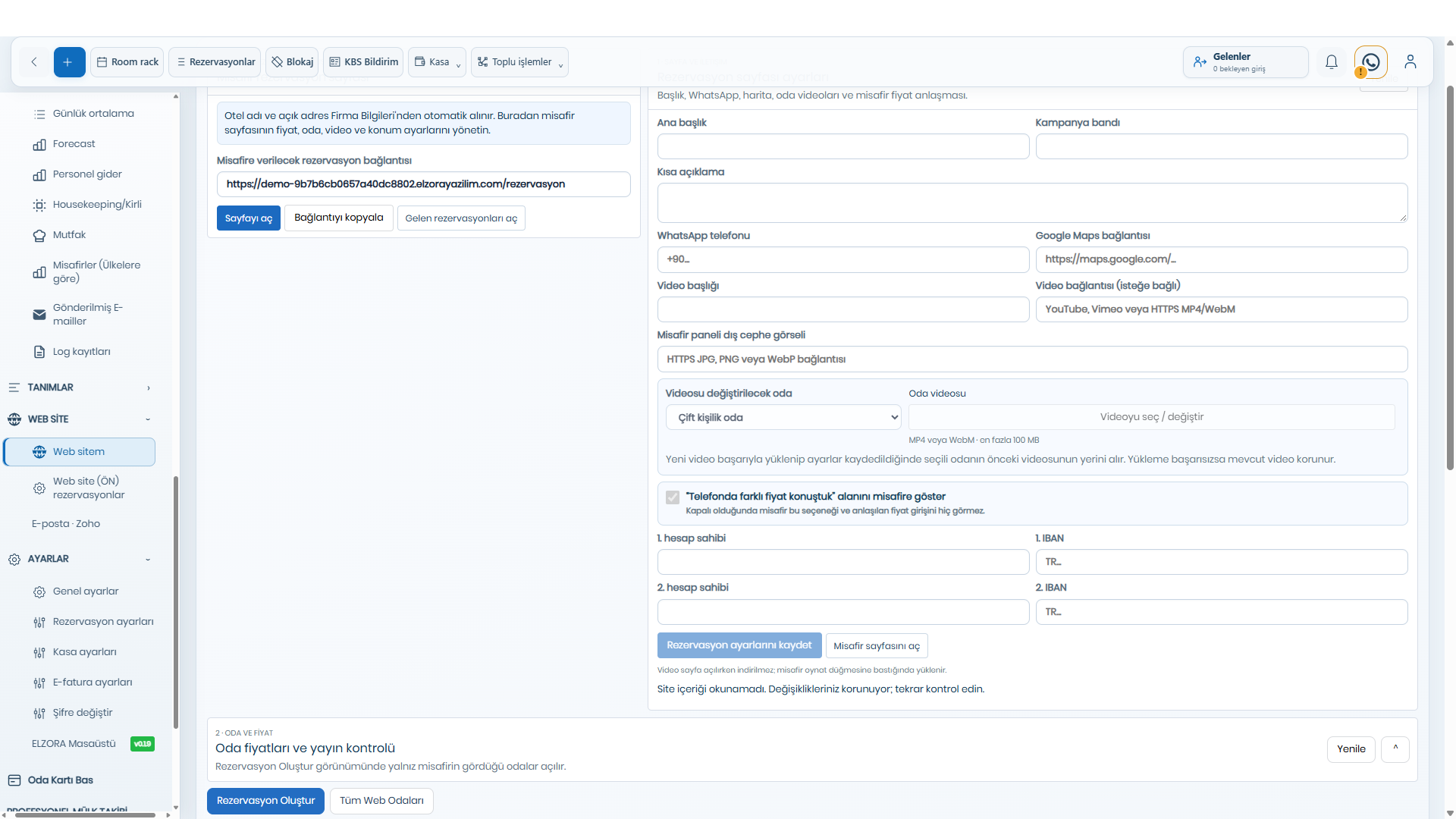Click the Sayfayı aç button
1456x819 pixels.
249,218
